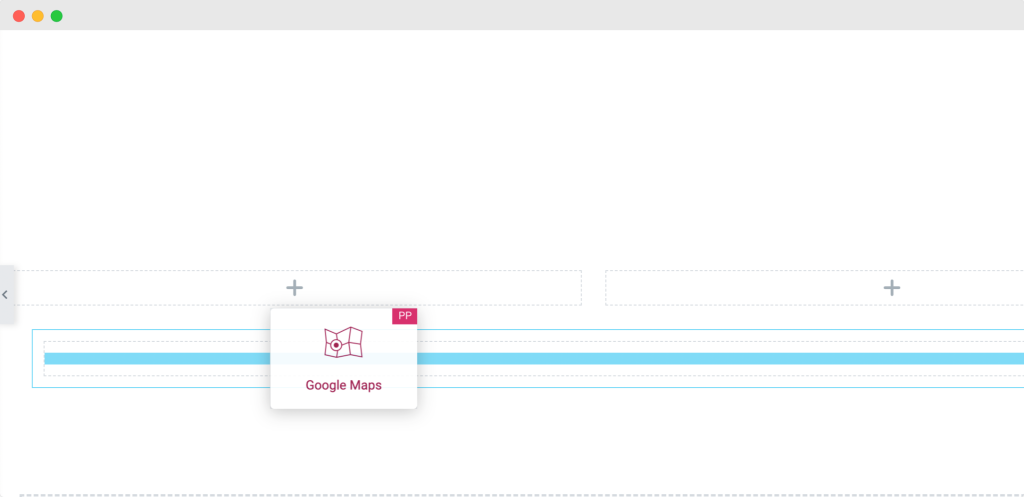1024x497 pixels.
Task: Click the empty white canvas above the sections
Action: coord(512,147)
